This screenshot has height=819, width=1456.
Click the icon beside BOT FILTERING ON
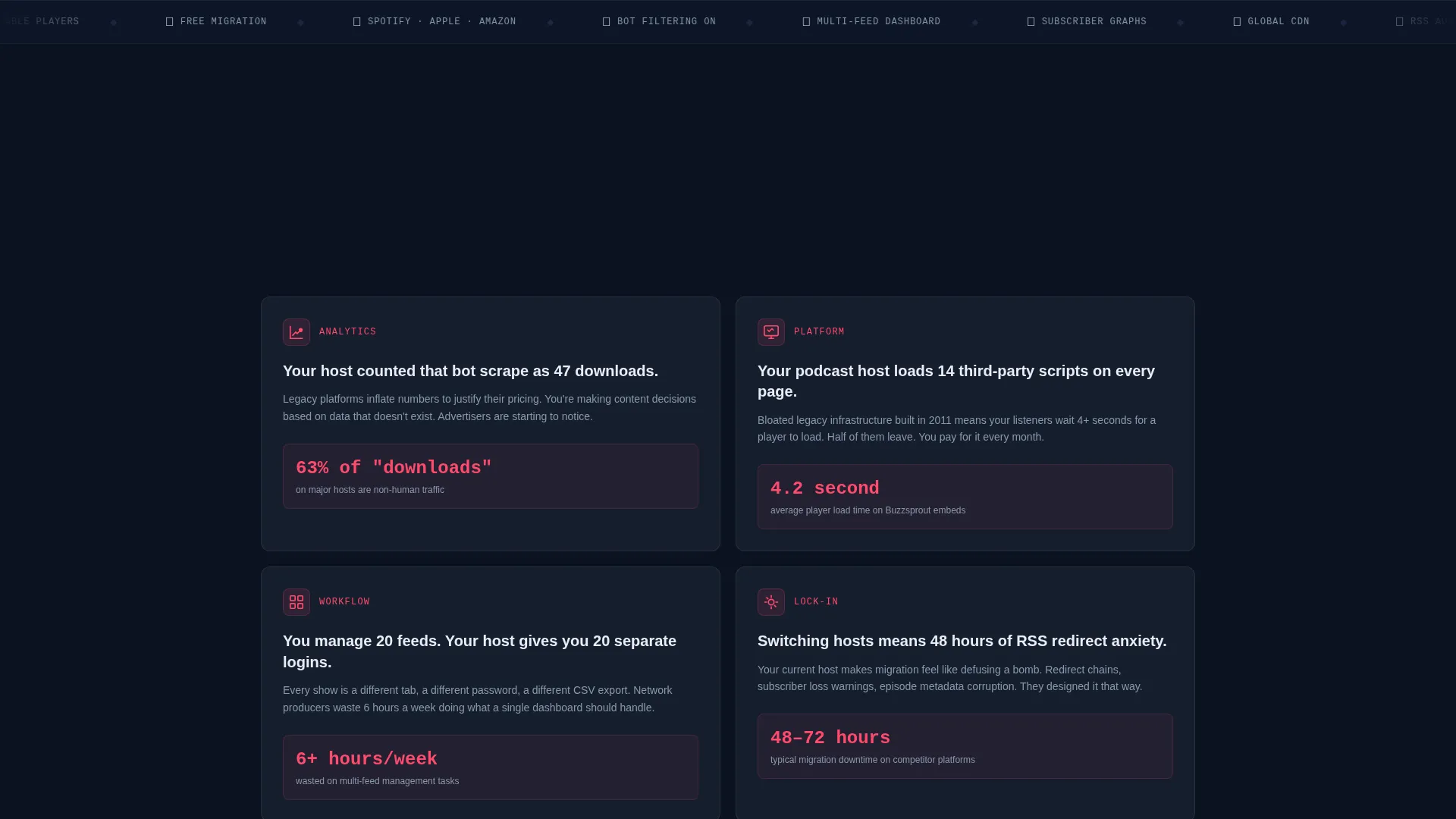(607, 22)
